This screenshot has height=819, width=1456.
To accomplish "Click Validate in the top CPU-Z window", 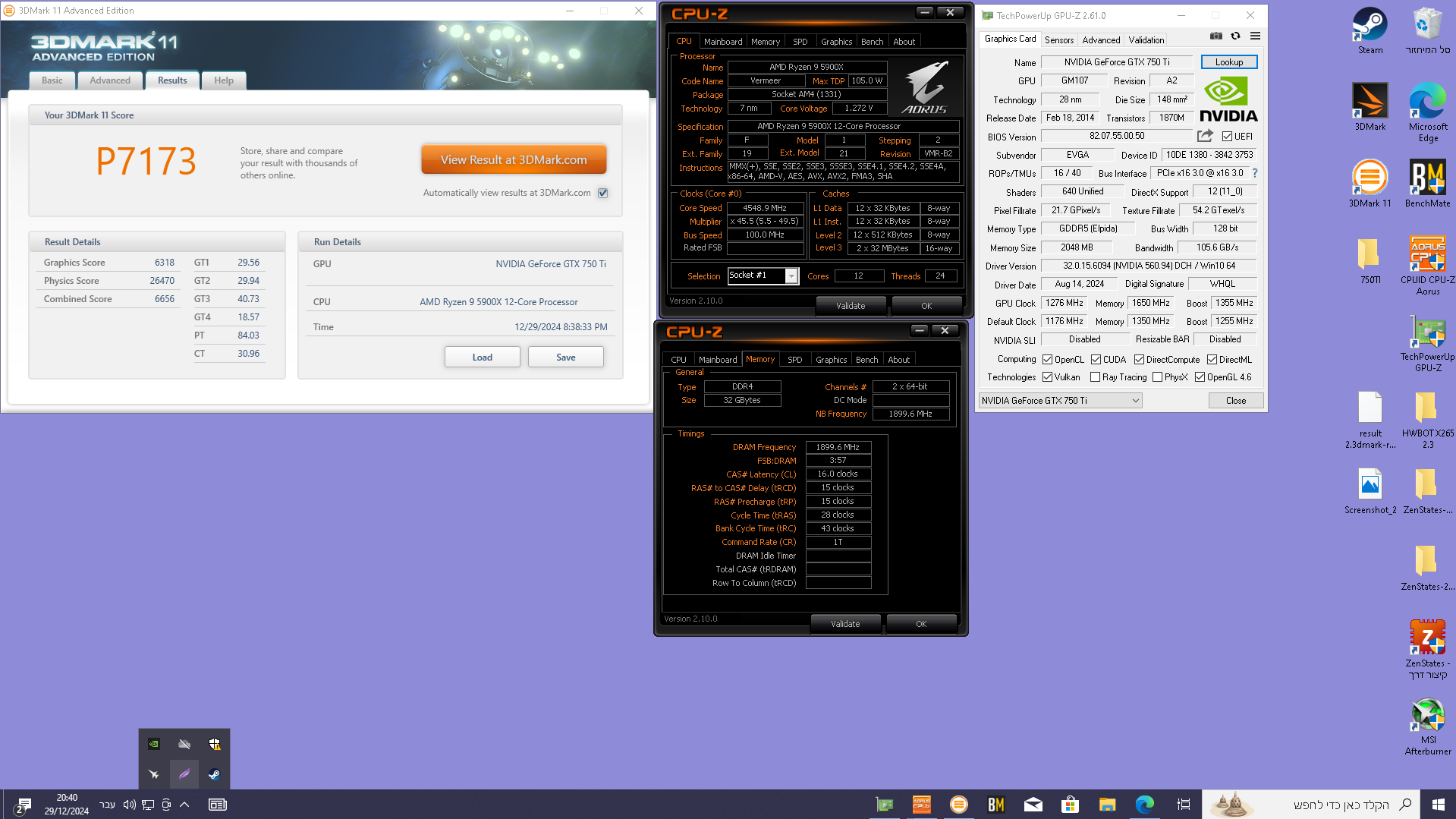I will 851,306.
